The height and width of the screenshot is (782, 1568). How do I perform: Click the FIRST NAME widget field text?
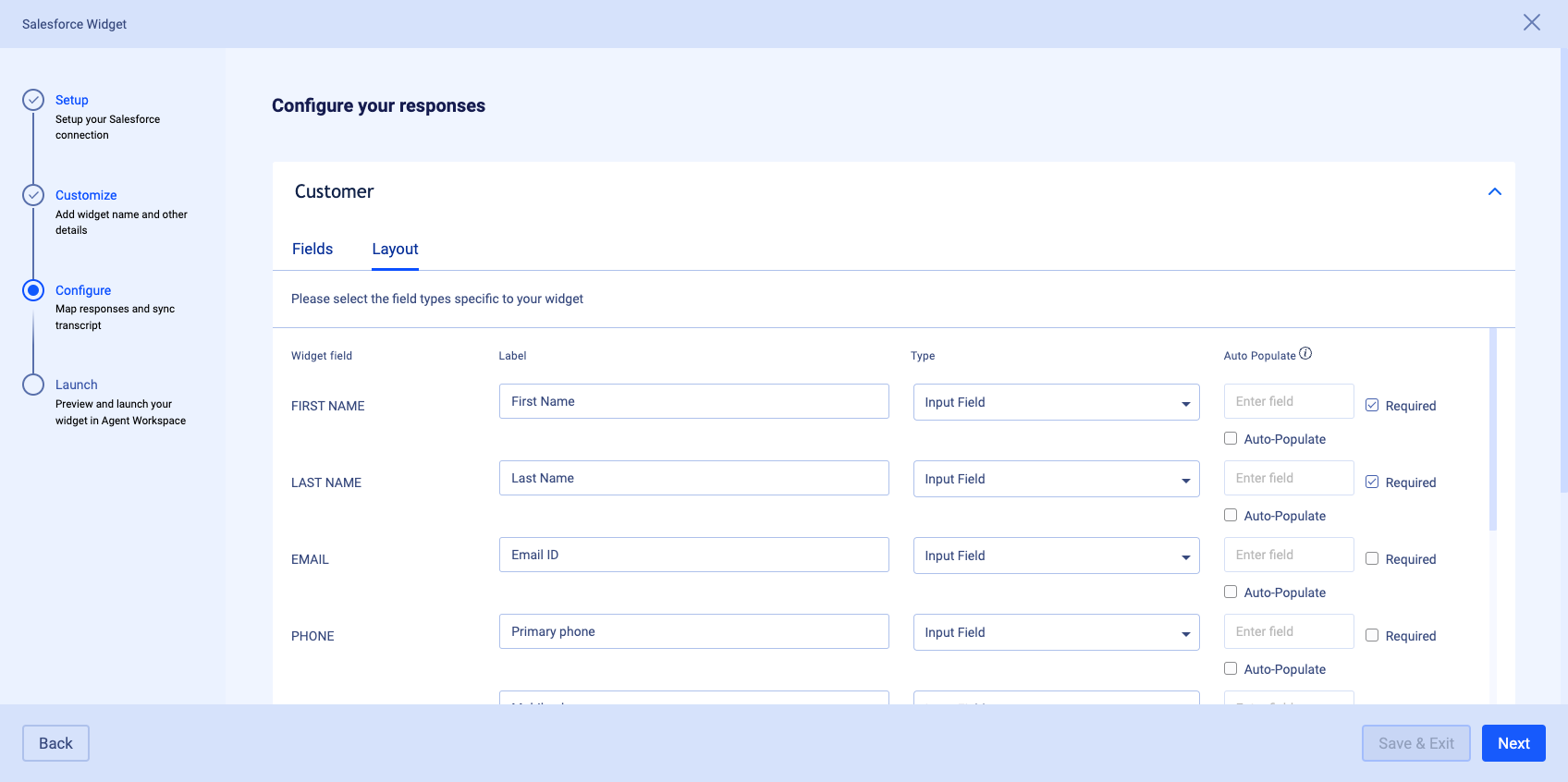(328, 406)
